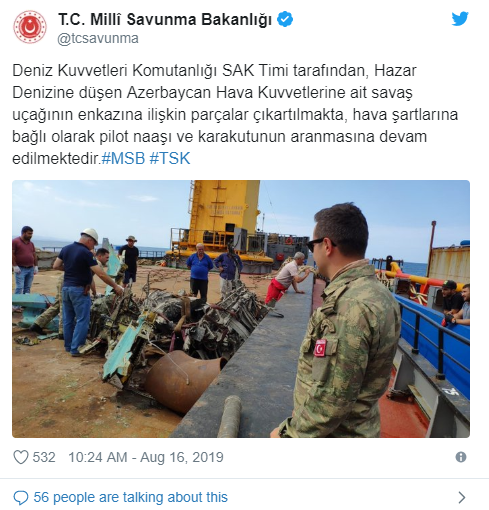Open the #TSK hashtag

point(170,158)
